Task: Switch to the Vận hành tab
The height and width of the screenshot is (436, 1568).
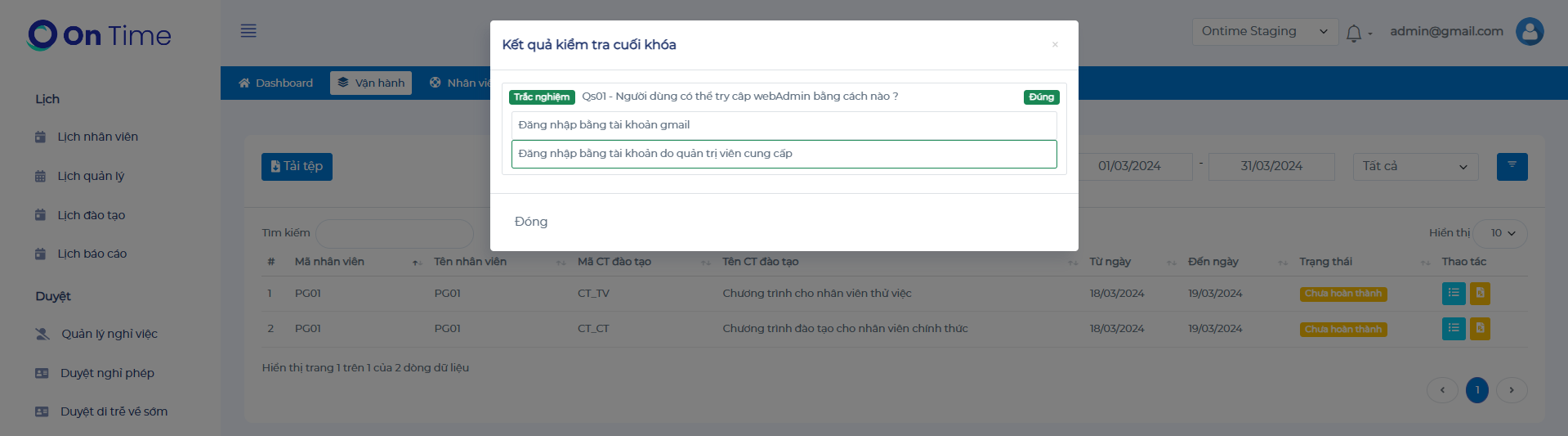Action: coord(371,83)
